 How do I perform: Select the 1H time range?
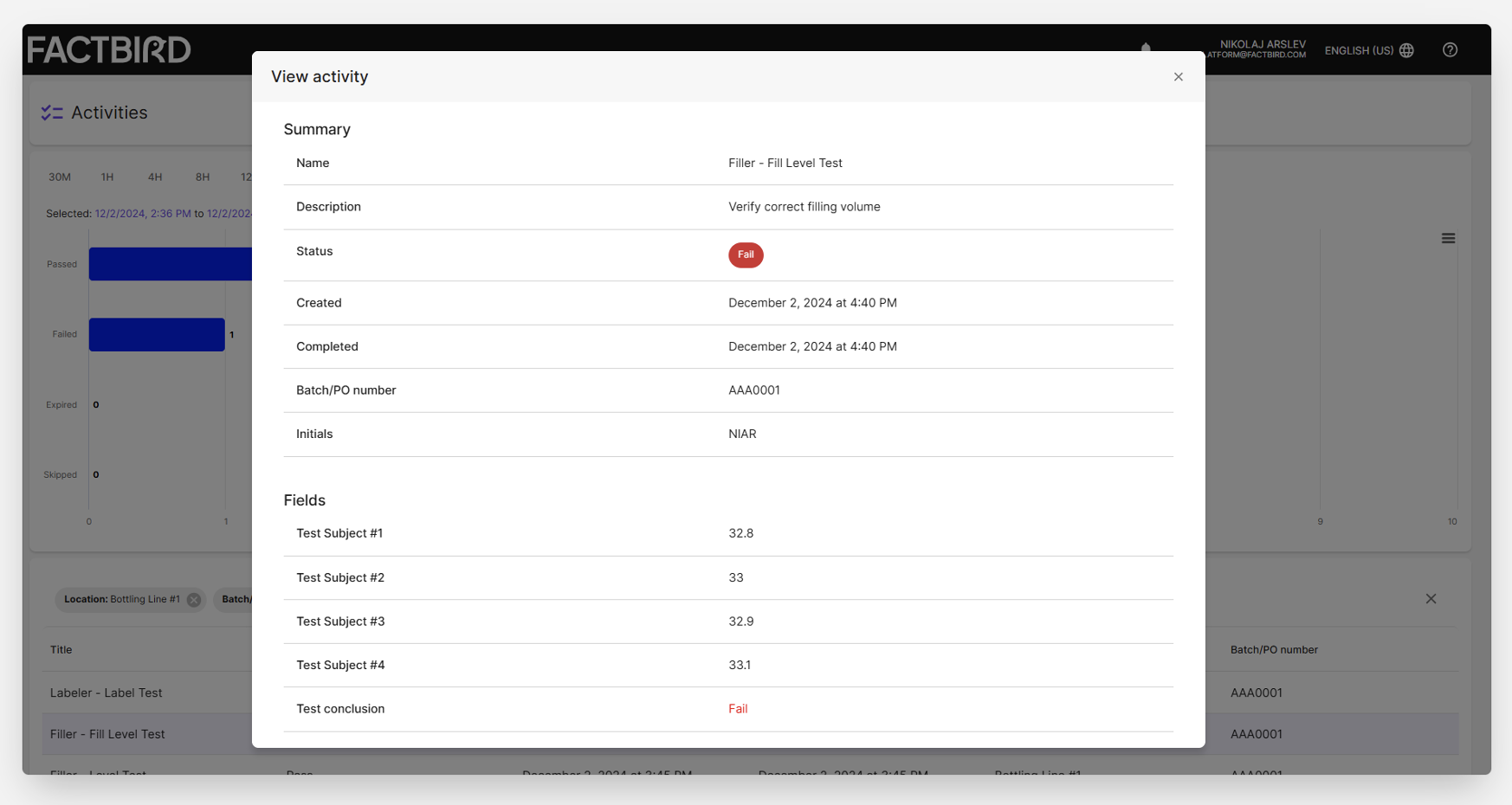point(107,177)
